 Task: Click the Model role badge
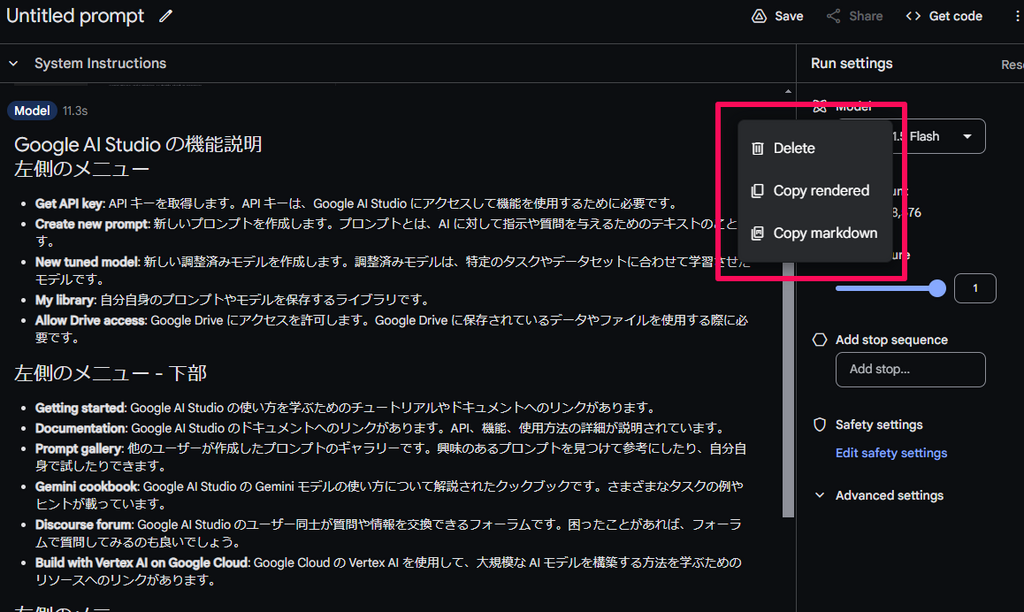pyautogui.click(x=32, y=111)
